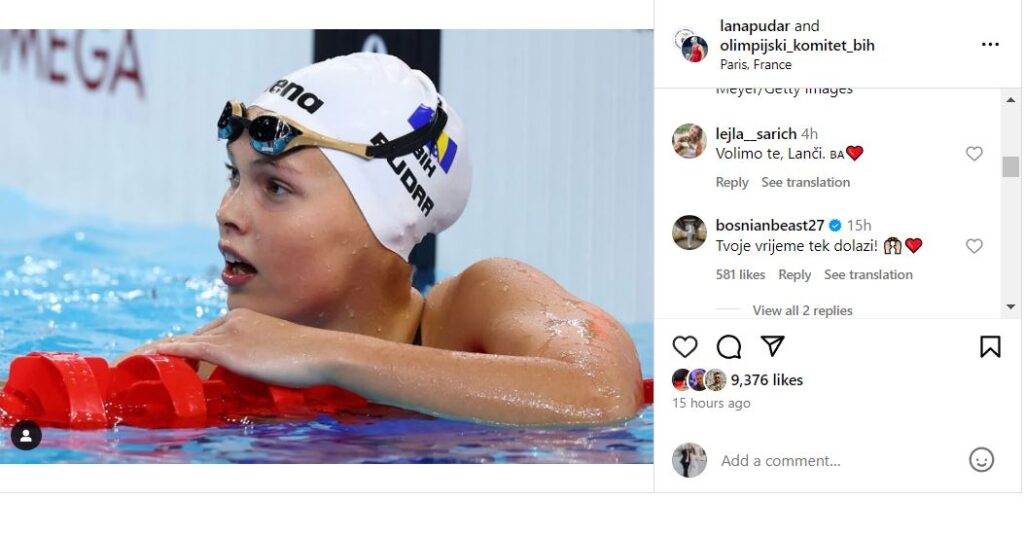Like lejla__sarich's comment
The image size is (1024, 536).
click(x=974, y=154)
